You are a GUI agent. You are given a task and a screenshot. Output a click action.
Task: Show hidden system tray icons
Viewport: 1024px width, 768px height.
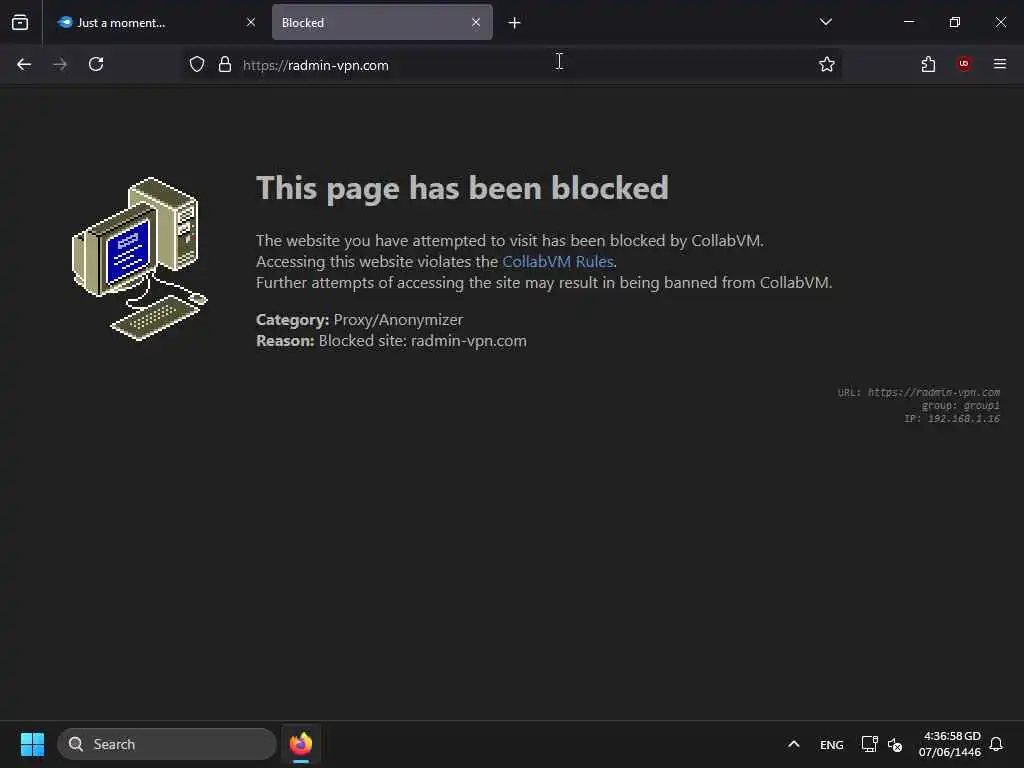coord(793,744)
